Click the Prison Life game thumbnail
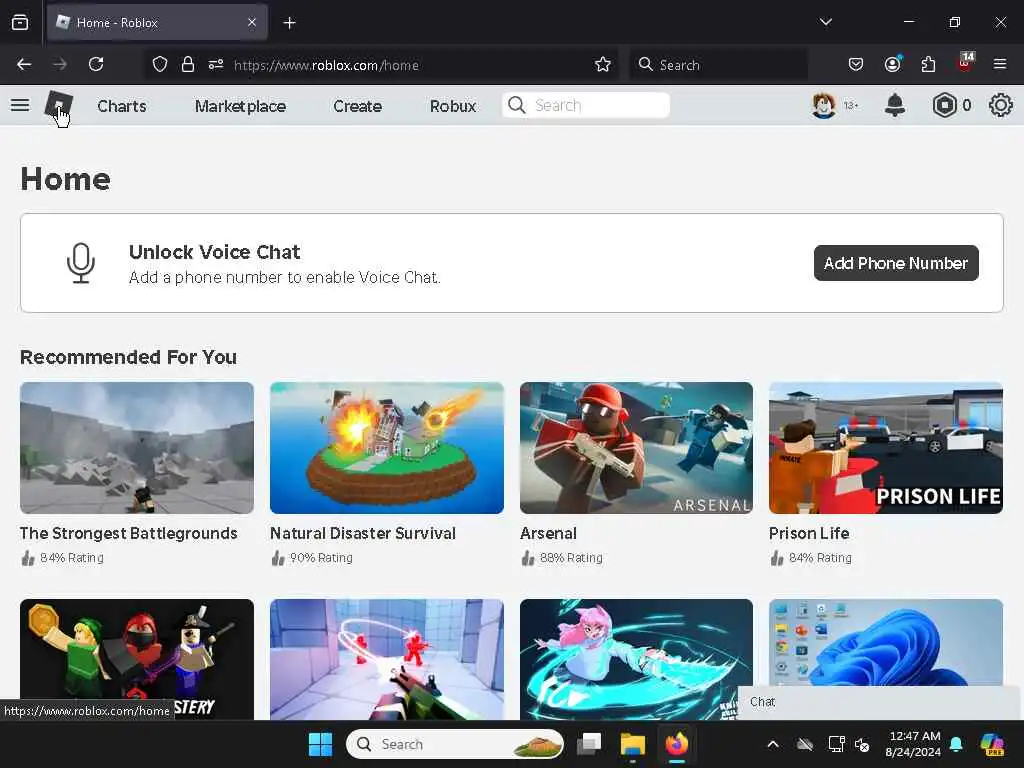Viewport: 1024px width, 768px height. point(886,448)
